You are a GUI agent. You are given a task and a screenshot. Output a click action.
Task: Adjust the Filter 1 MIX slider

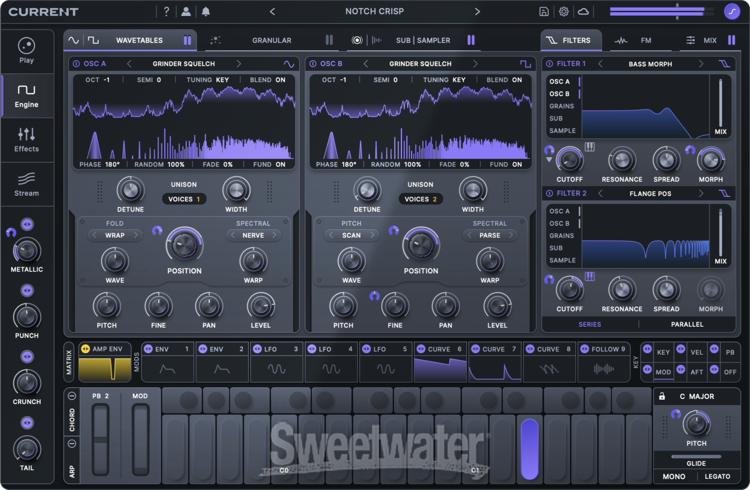pyautogui.click(x=720, y=101)
